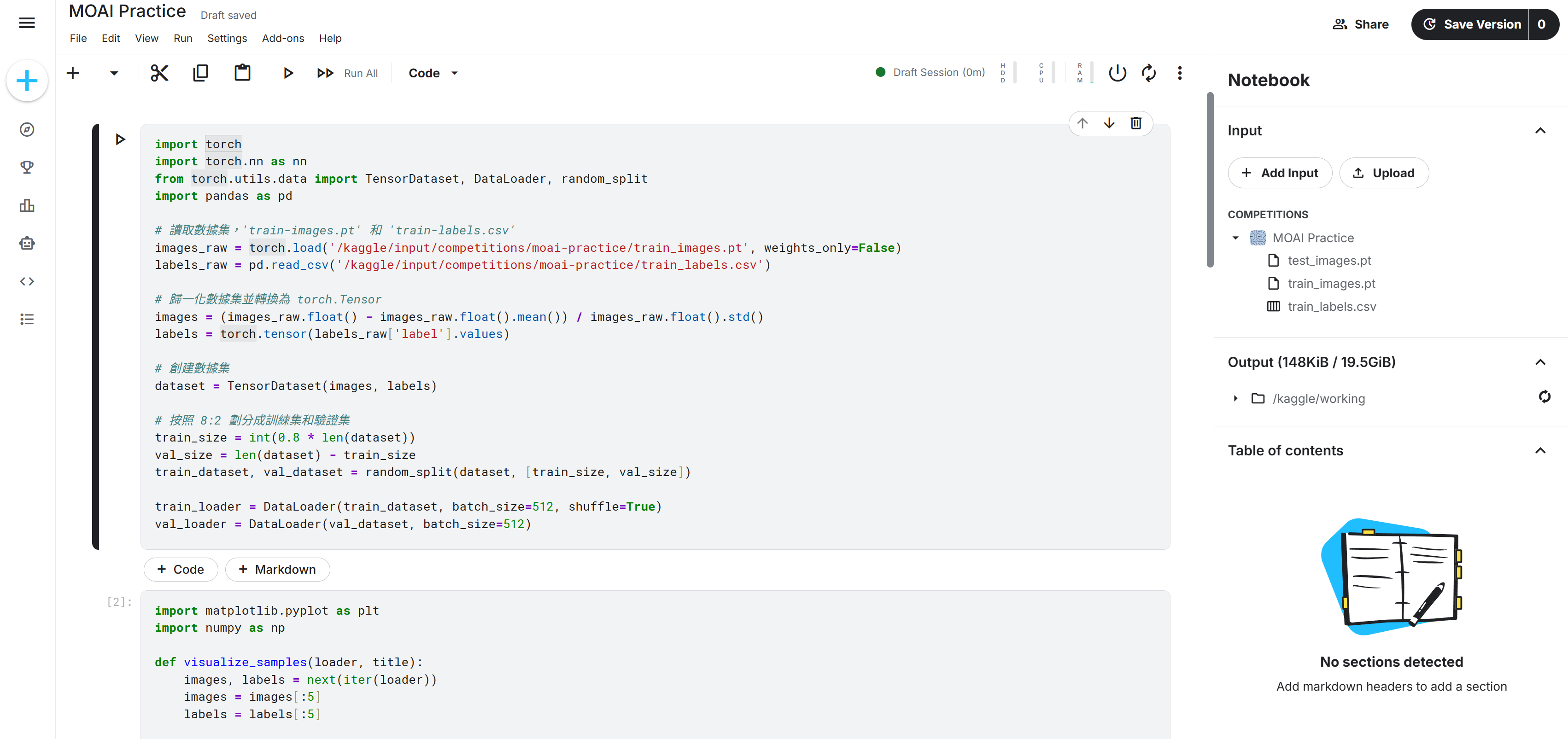1568x739 pixels.
Task: Move the cell down with arrow
Action: (1109, 123)
